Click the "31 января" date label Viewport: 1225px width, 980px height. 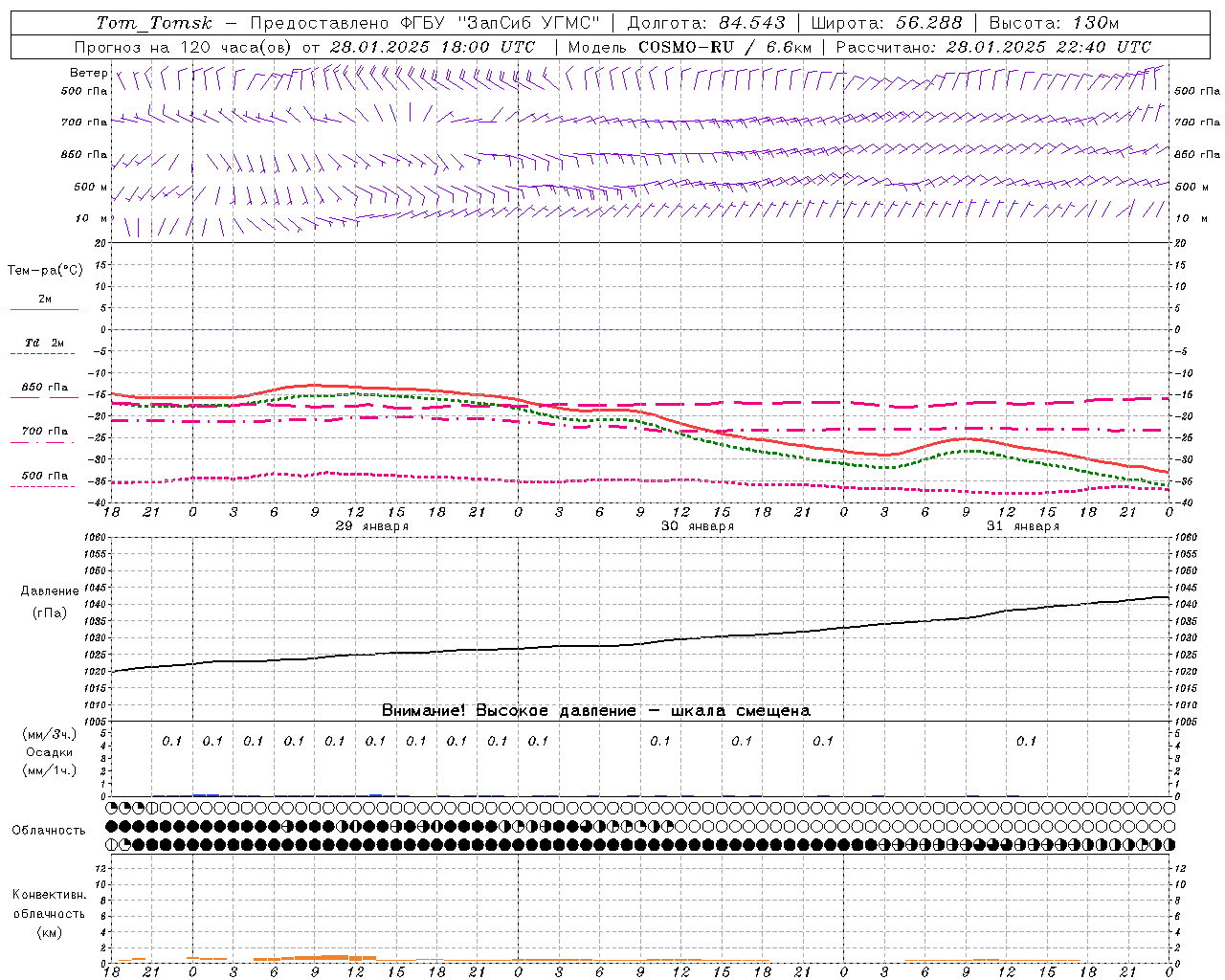click(1023, 526)
